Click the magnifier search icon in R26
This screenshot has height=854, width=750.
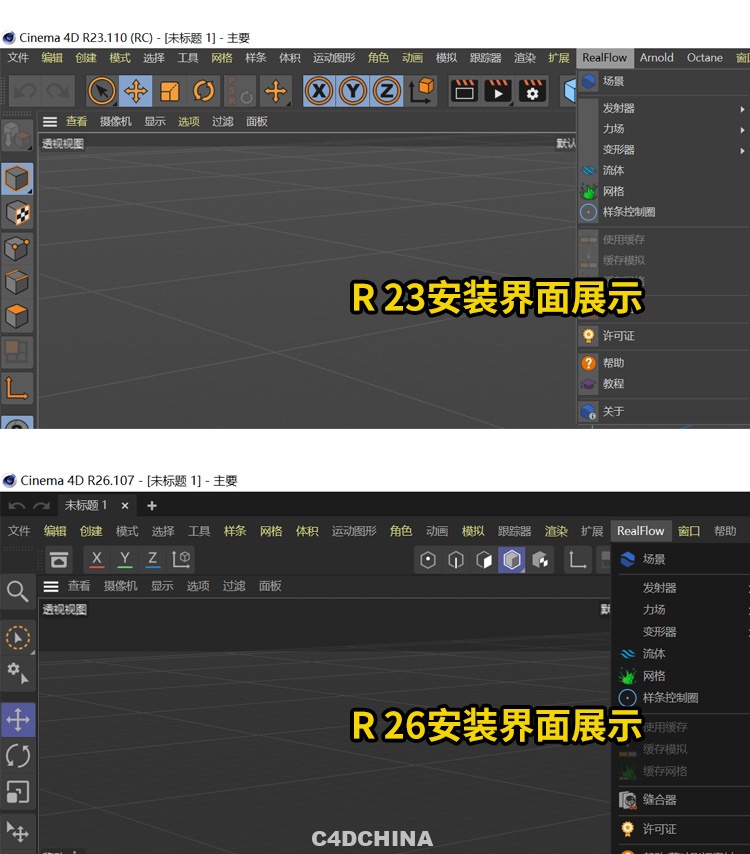(17, 591)
